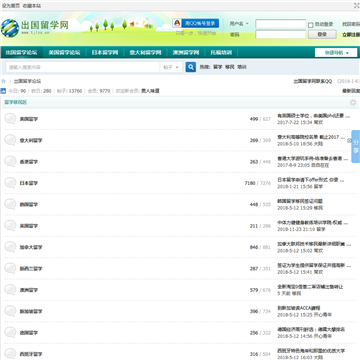Click the 出国留学网 globe logo

pyautogui.click(x=10, y=28)
